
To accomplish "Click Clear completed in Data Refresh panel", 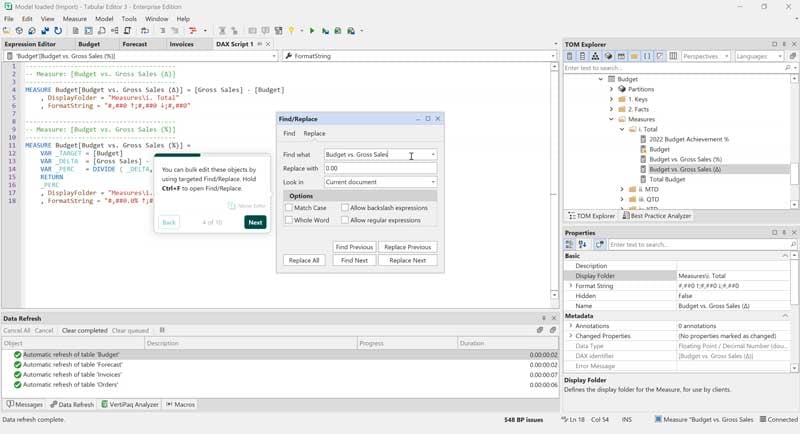I will pyautogui.click(x=85, y=330).
